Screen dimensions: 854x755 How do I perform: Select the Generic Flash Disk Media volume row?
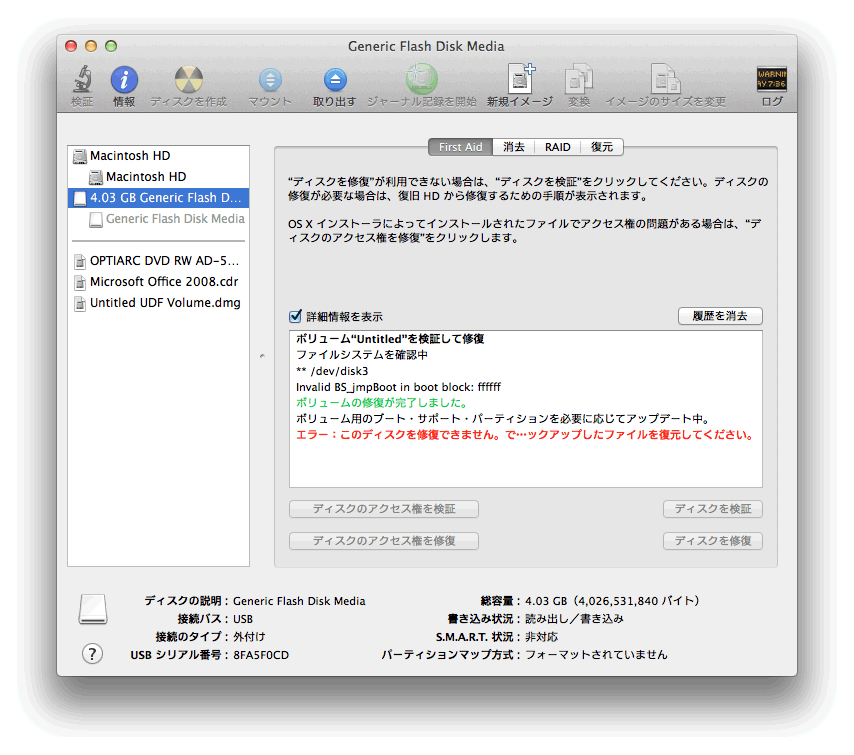point(158,219)
